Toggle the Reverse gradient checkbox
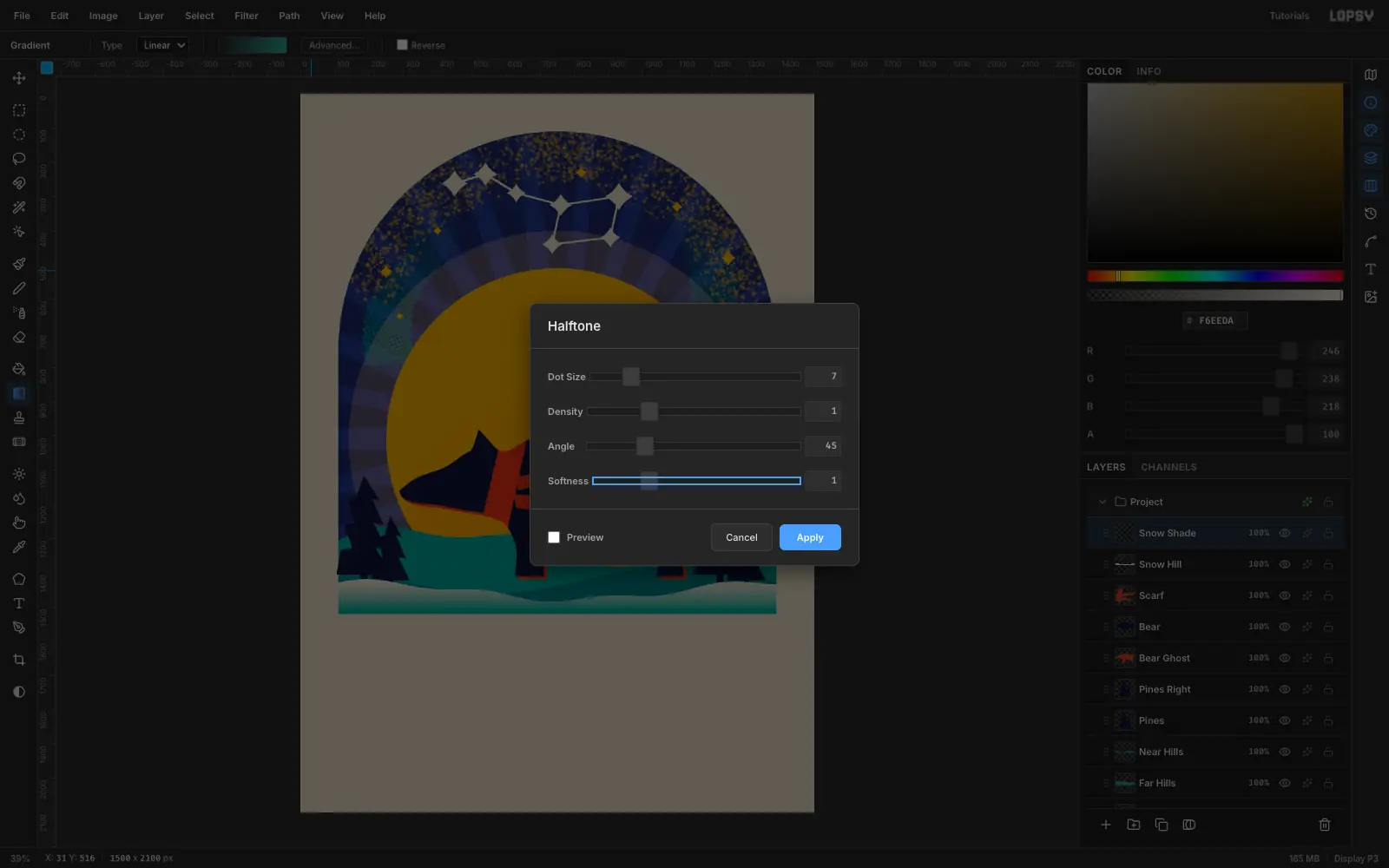 [402, 45]
